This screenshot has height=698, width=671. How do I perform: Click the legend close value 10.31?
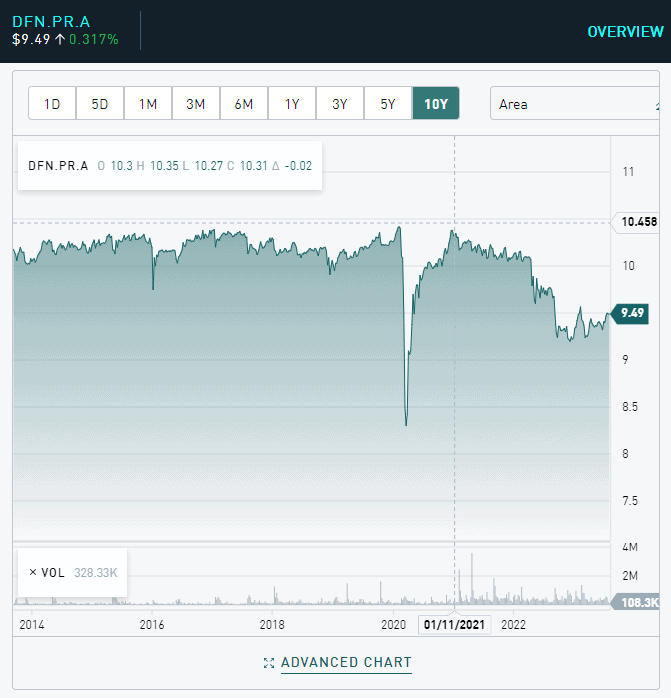pos(254,166)
